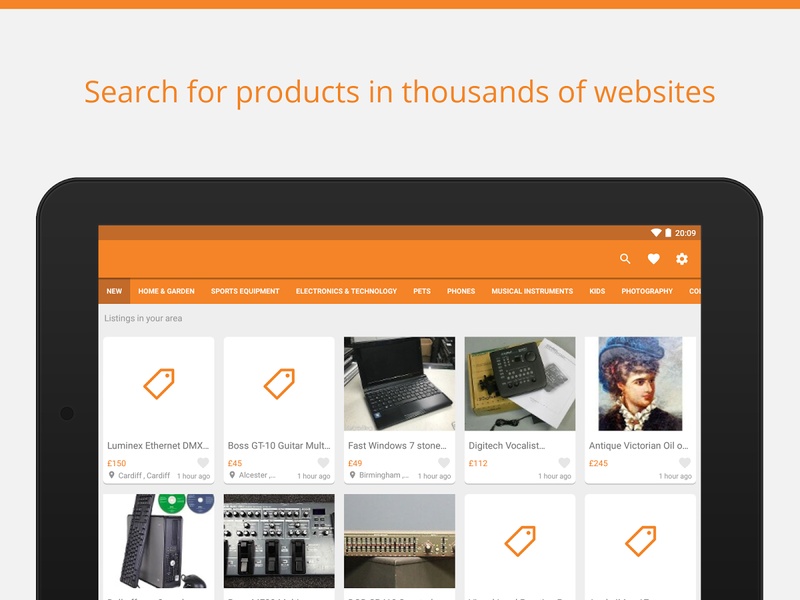Open the Antique Victorian Oil title
Image resolution: width=800 pixels, height=600 pixels.
pyautogui.click(x=639, y=445)
